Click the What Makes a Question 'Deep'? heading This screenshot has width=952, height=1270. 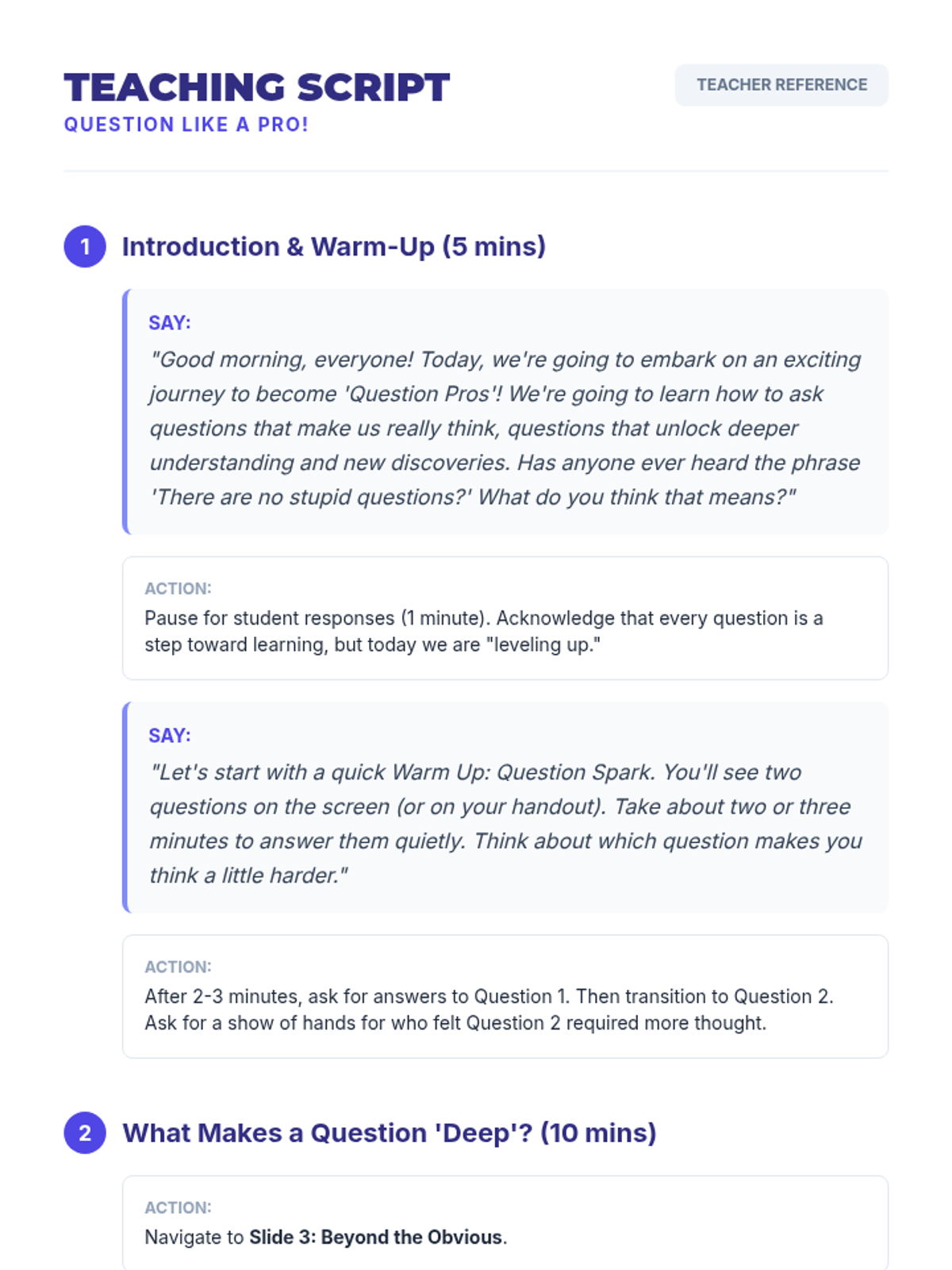pyautogui.click(x=390, y=1133)
